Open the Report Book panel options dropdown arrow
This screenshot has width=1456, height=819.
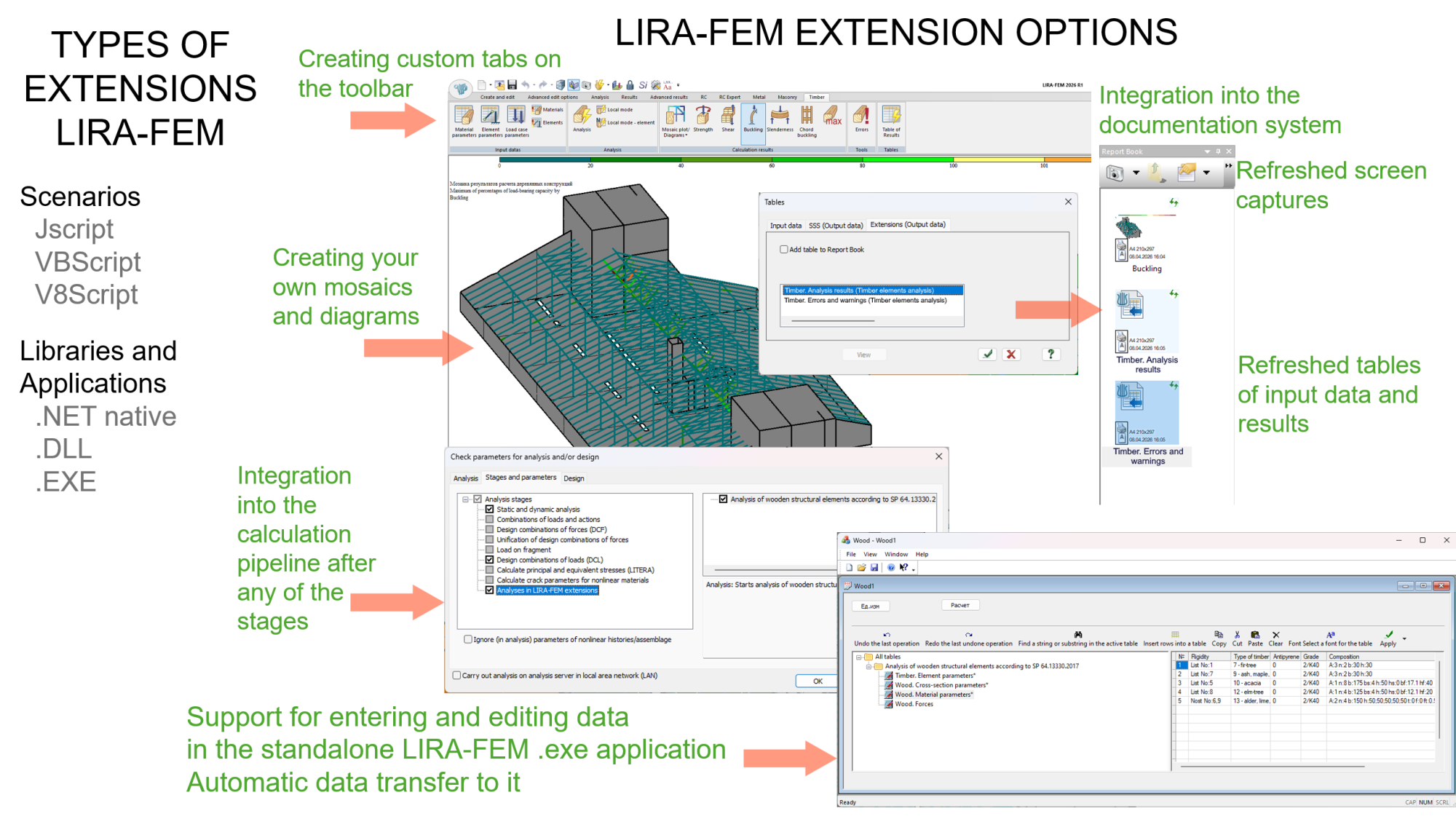(x=1208, y=151)
